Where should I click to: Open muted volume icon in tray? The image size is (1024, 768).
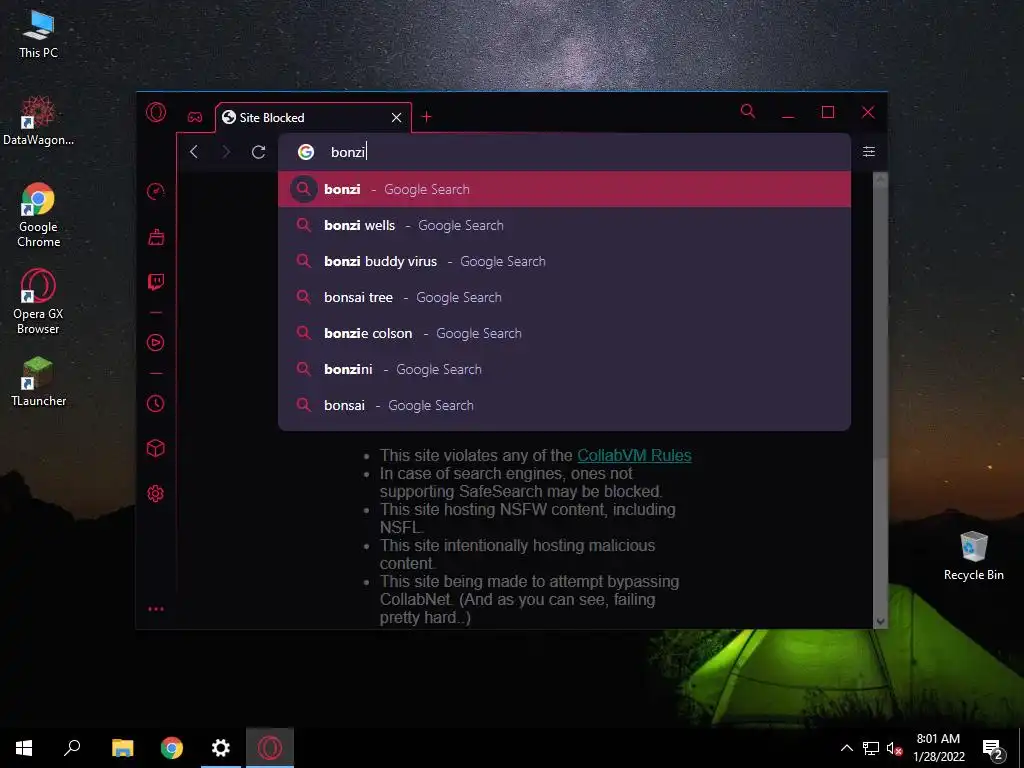tap(894, 748)
